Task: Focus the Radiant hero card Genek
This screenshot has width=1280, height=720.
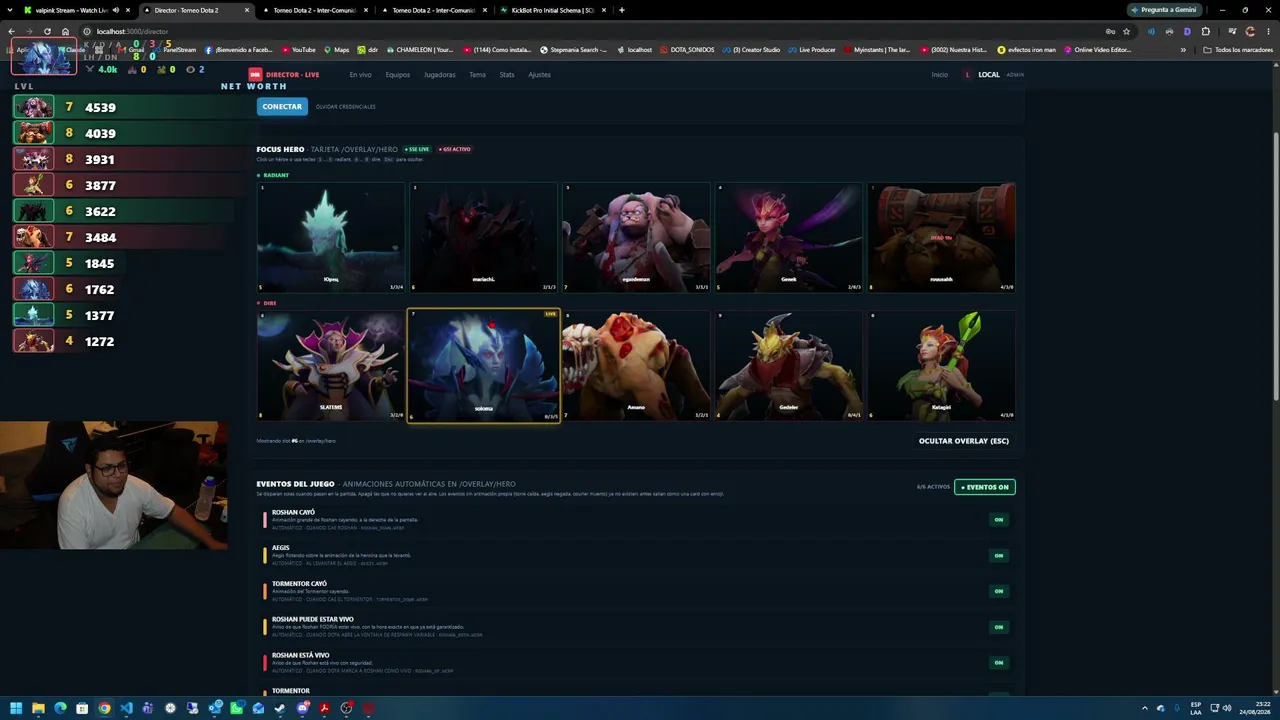Action: tap(788, 237)
